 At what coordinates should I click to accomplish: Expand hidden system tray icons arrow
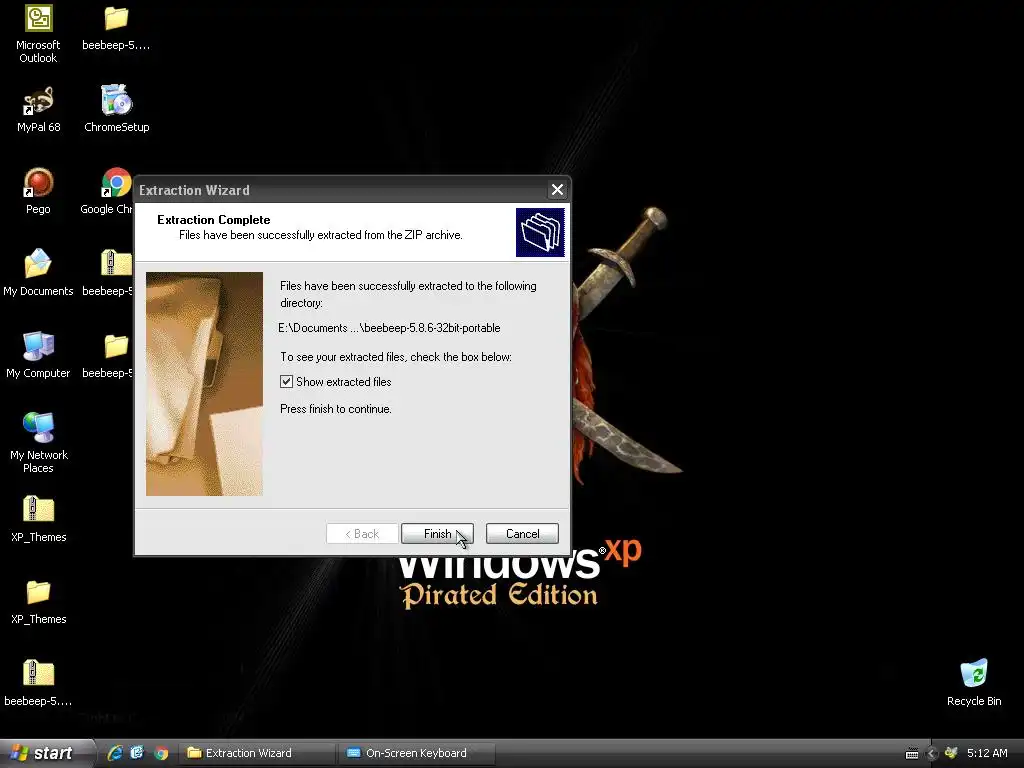(x=932, y=754)
